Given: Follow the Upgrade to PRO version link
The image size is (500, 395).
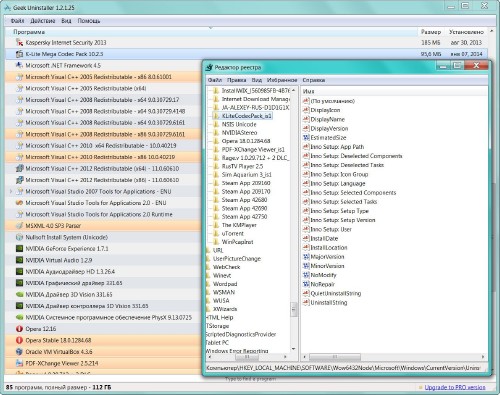Looking at the screenshot, I should [x=455, y=387].
